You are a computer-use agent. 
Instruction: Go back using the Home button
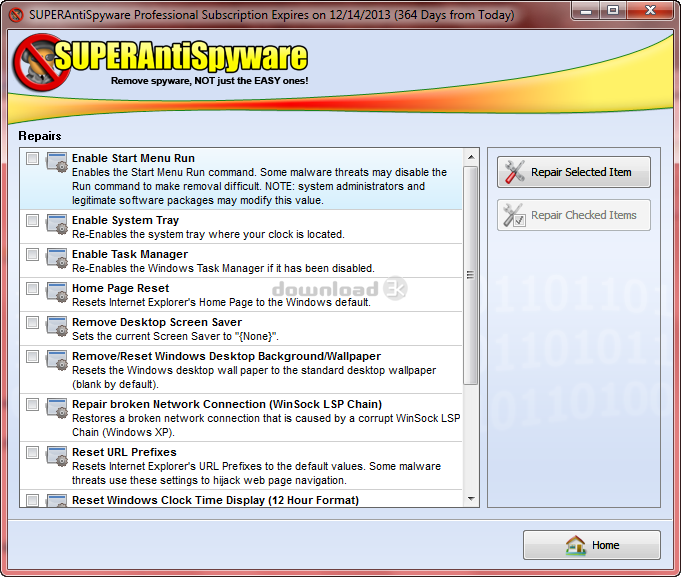click(591, 545)
